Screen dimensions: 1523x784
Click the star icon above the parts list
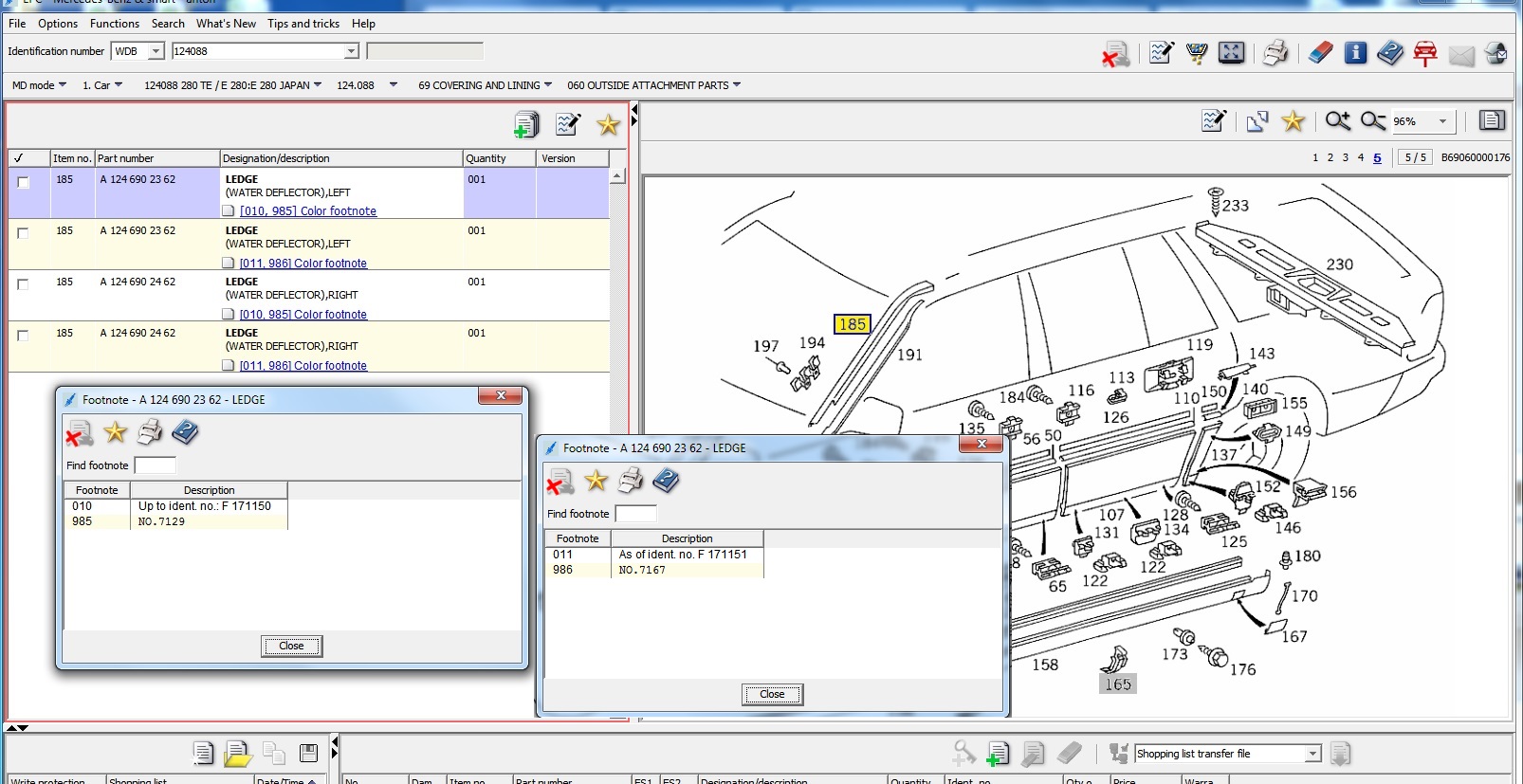(608, 124)
